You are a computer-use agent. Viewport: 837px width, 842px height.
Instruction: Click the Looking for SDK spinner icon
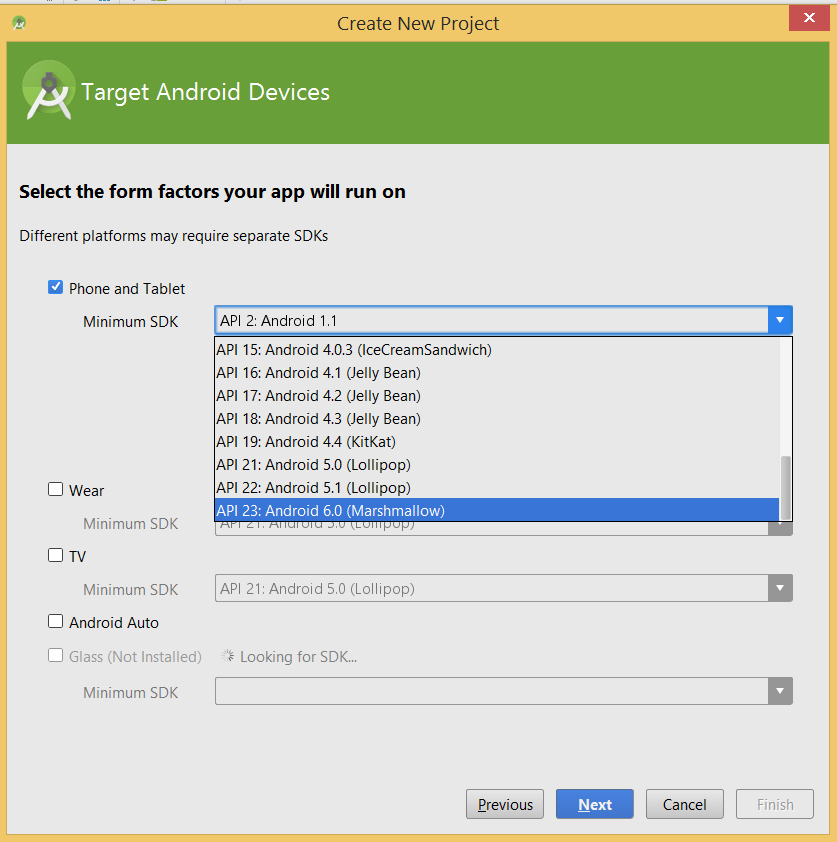point(228,656)
